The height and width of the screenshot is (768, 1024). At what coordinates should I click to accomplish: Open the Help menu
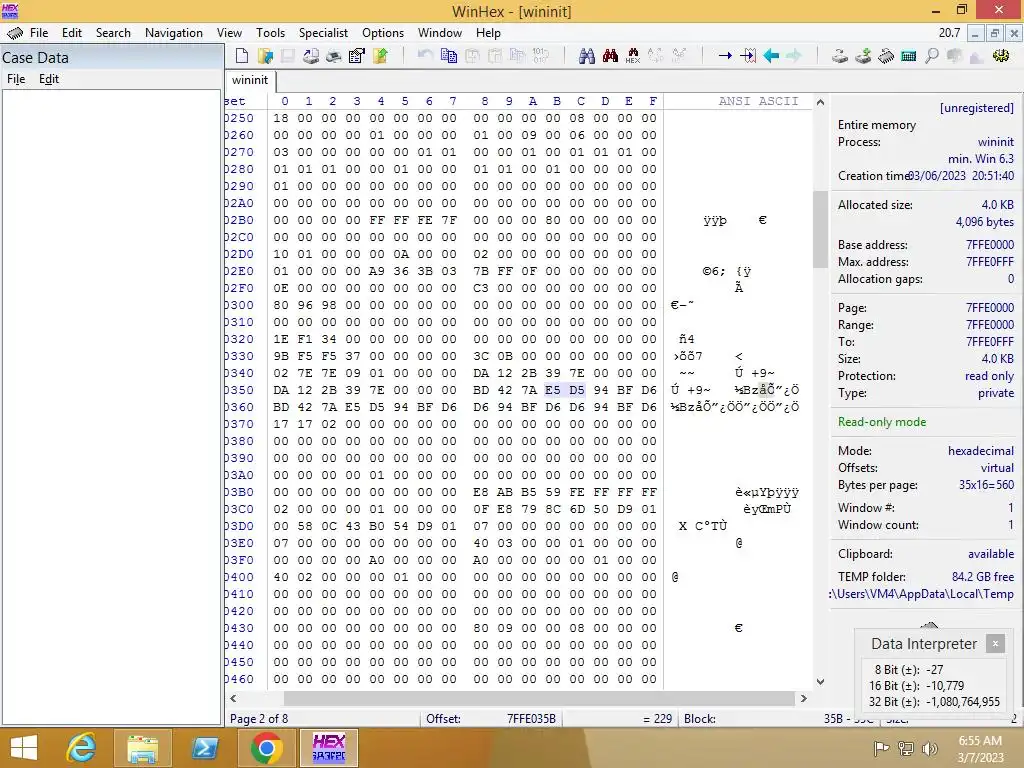pyautogui.click(x=488, y=33)
